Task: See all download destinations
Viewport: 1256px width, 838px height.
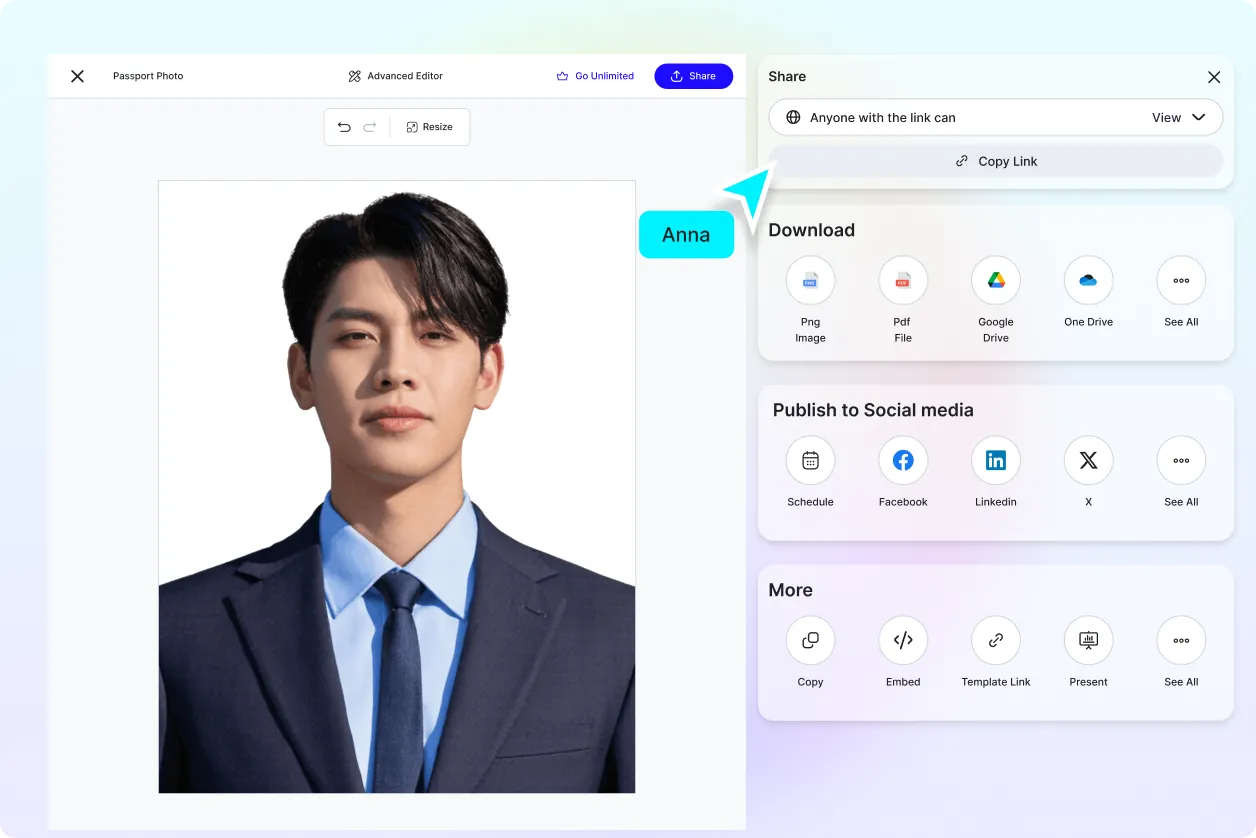Action: click(x=1181, y=281)
